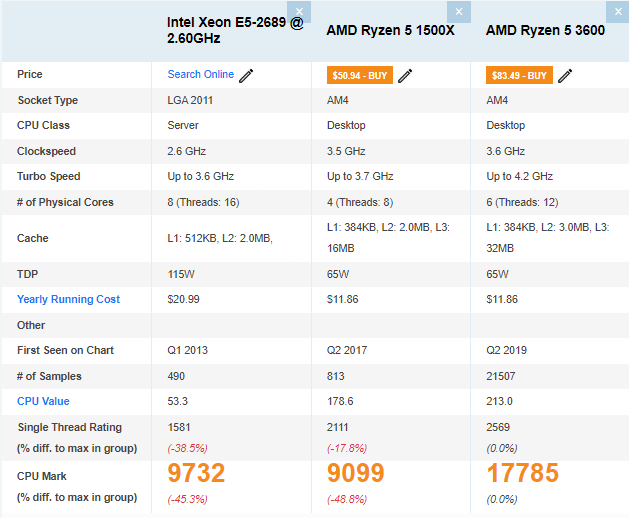Click the (-48.8%) CPU Mark difference
The image size is (629, 518).
[x=347, y=500]
